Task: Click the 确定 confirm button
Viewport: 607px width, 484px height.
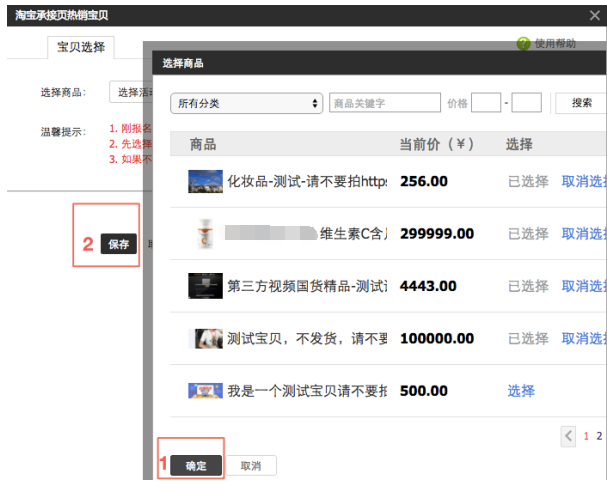Action: 196,466
